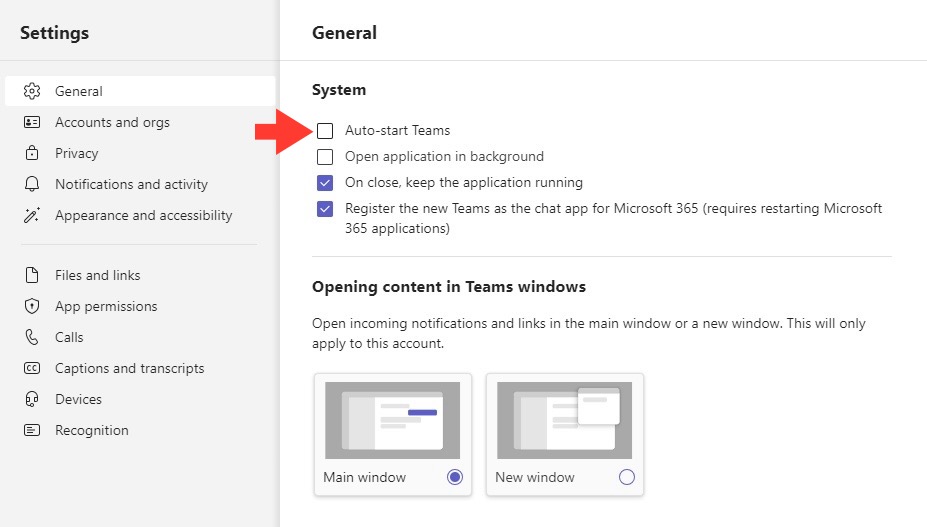Viewport: 927px width, 527px height.
Task: Check Open application in background
Action: [x=325, y=157]
